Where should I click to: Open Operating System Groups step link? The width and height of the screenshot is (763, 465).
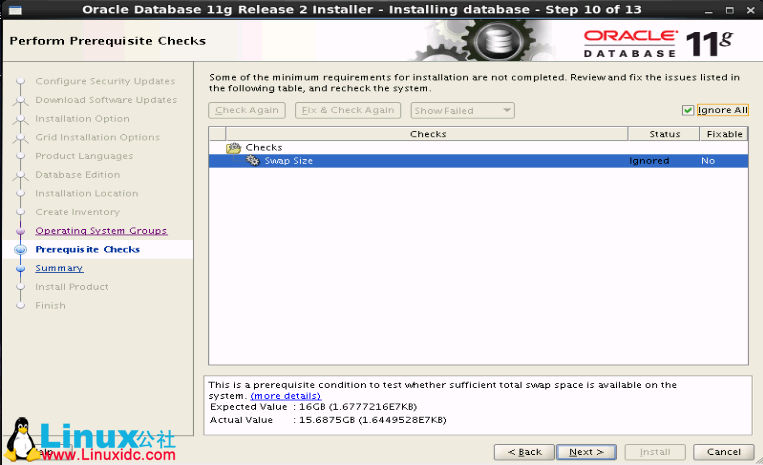[101, 231]
